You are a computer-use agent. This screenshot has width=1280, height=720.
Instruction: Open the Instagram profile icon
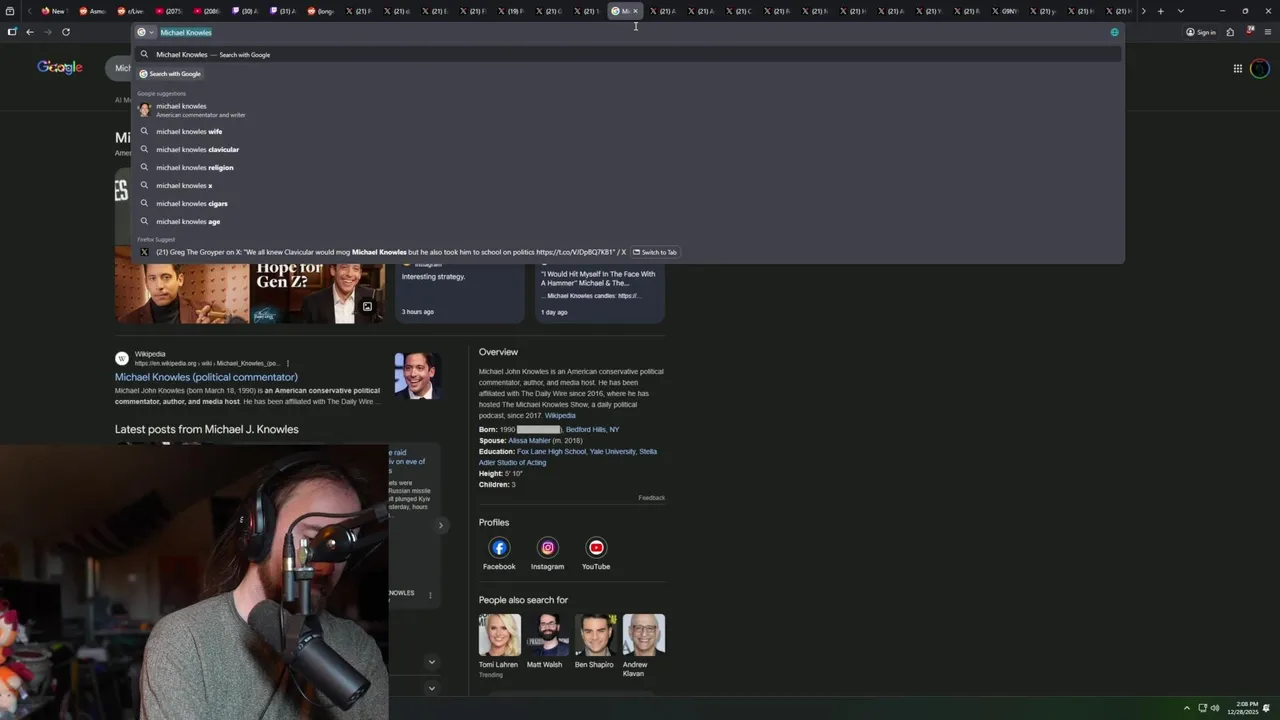pos(547,547)
